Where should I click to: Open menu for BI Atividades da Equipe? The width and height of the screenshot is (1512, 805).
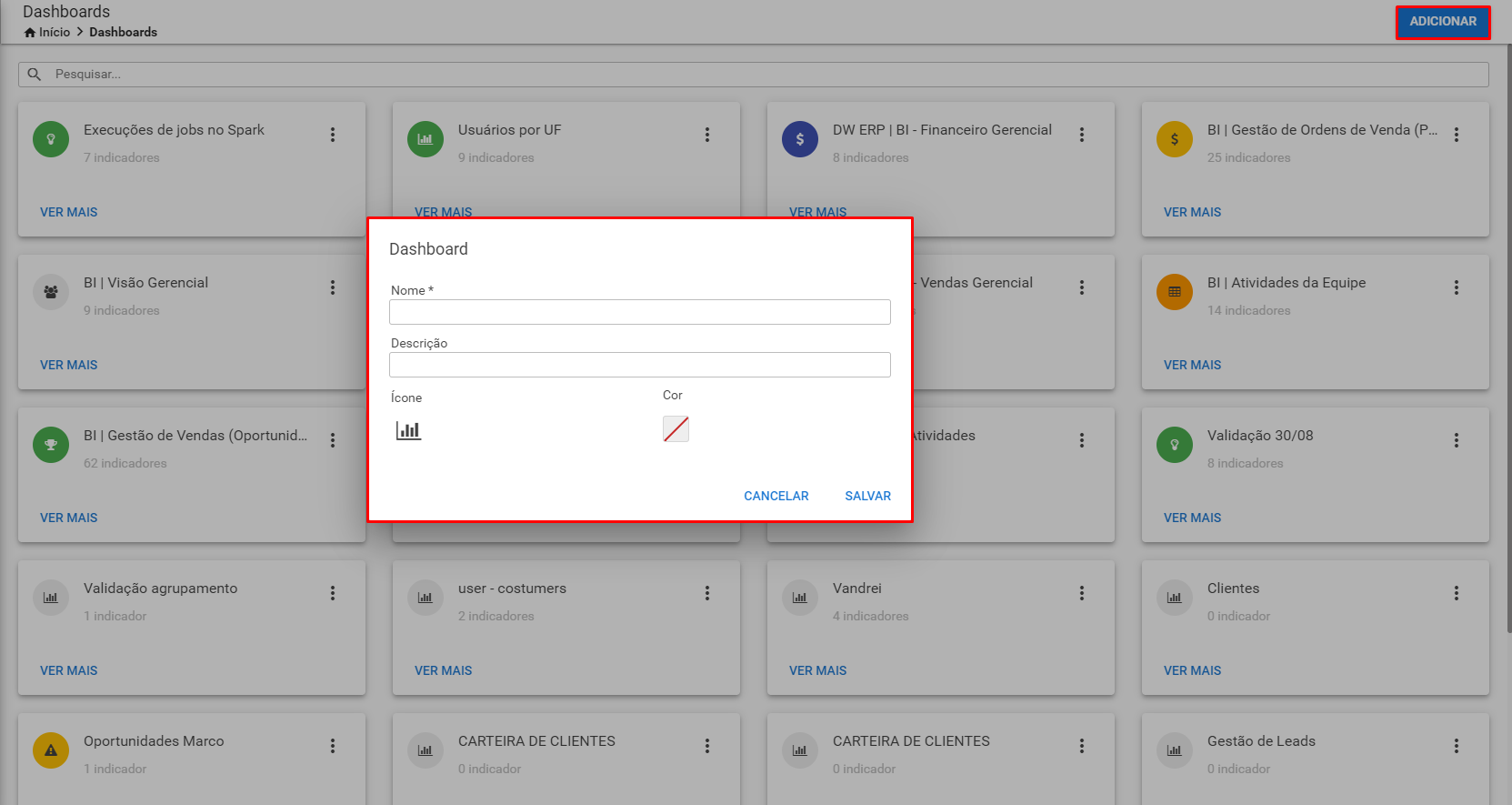click(1457, 287)
